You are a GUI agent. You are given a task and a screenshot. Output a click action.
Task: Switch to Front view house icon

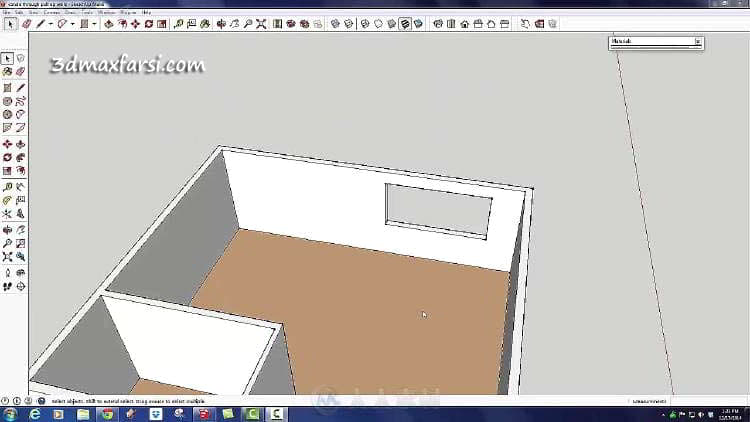(464, 23)
